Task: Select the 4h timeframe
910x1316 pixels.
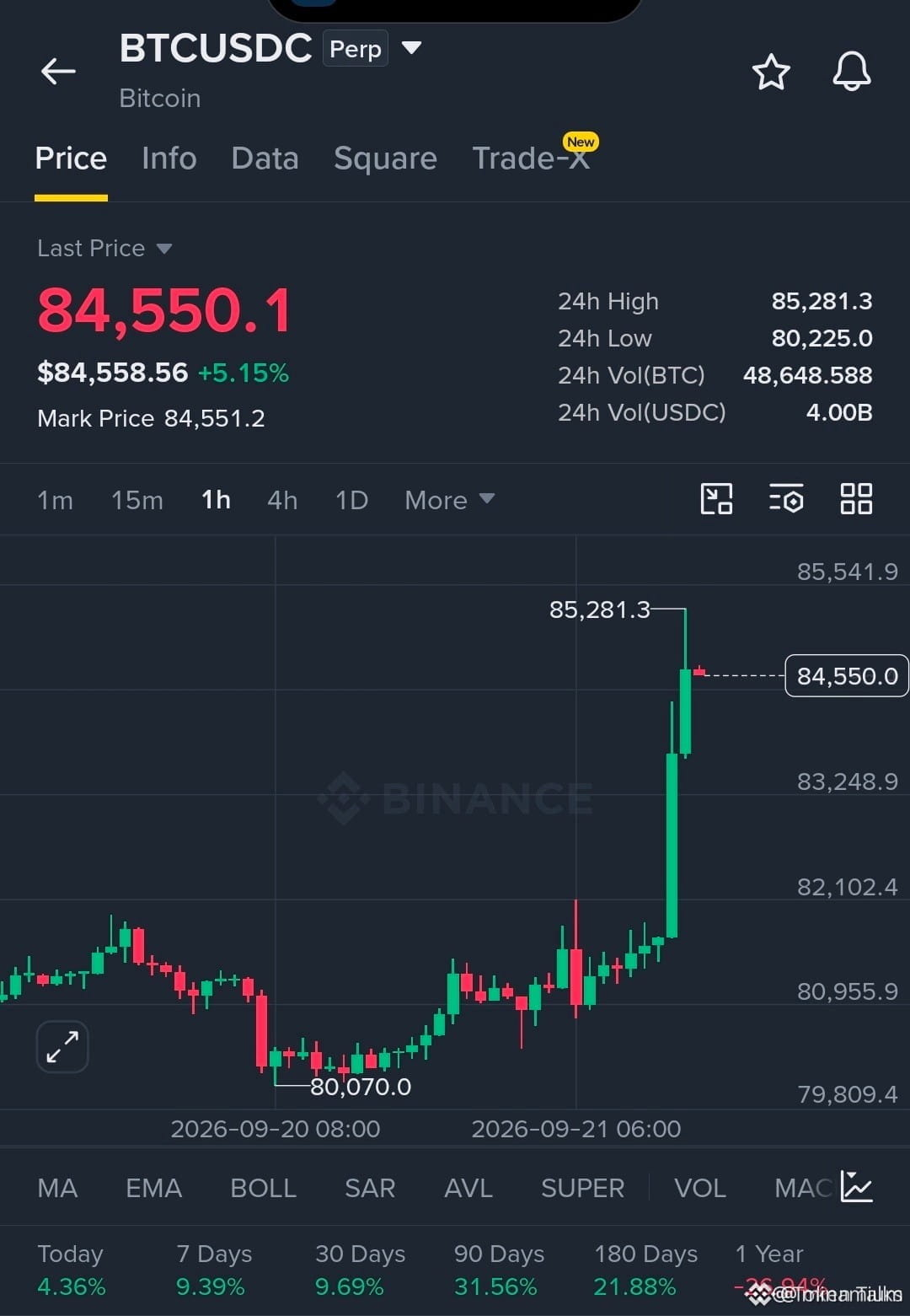Action: [x=282, y=500]
